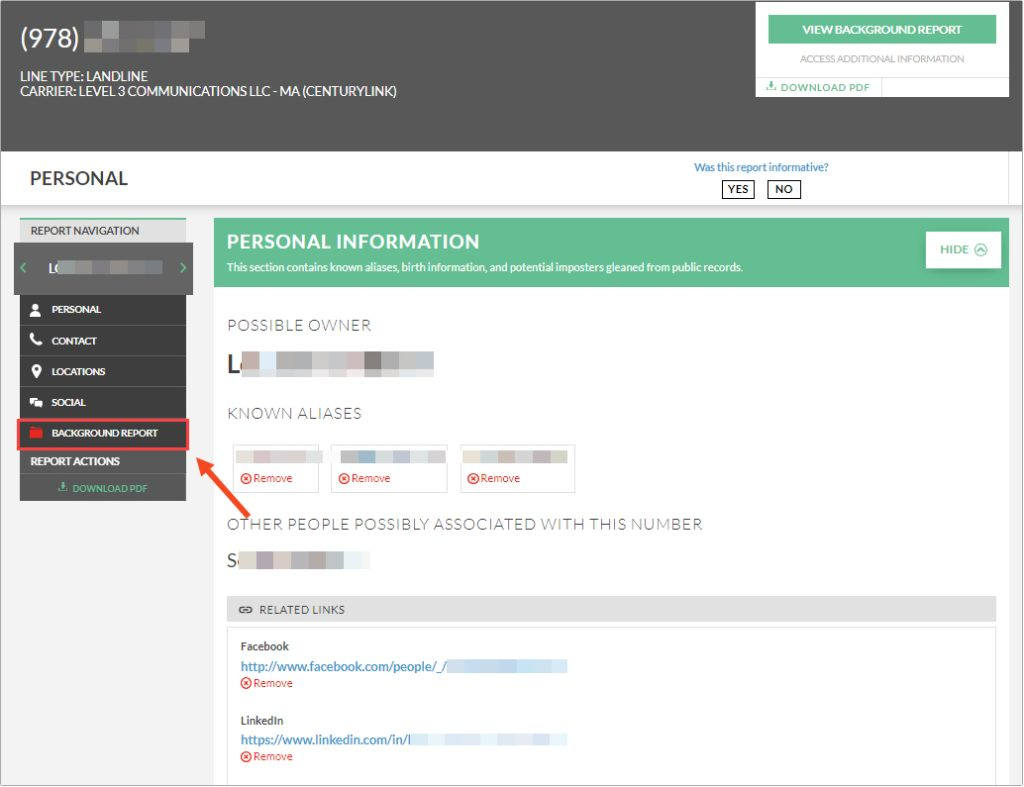The width and height of the screenshot is (1024, 787).
Task: Click the person icon beside Personal
Action: coord(36,310)
